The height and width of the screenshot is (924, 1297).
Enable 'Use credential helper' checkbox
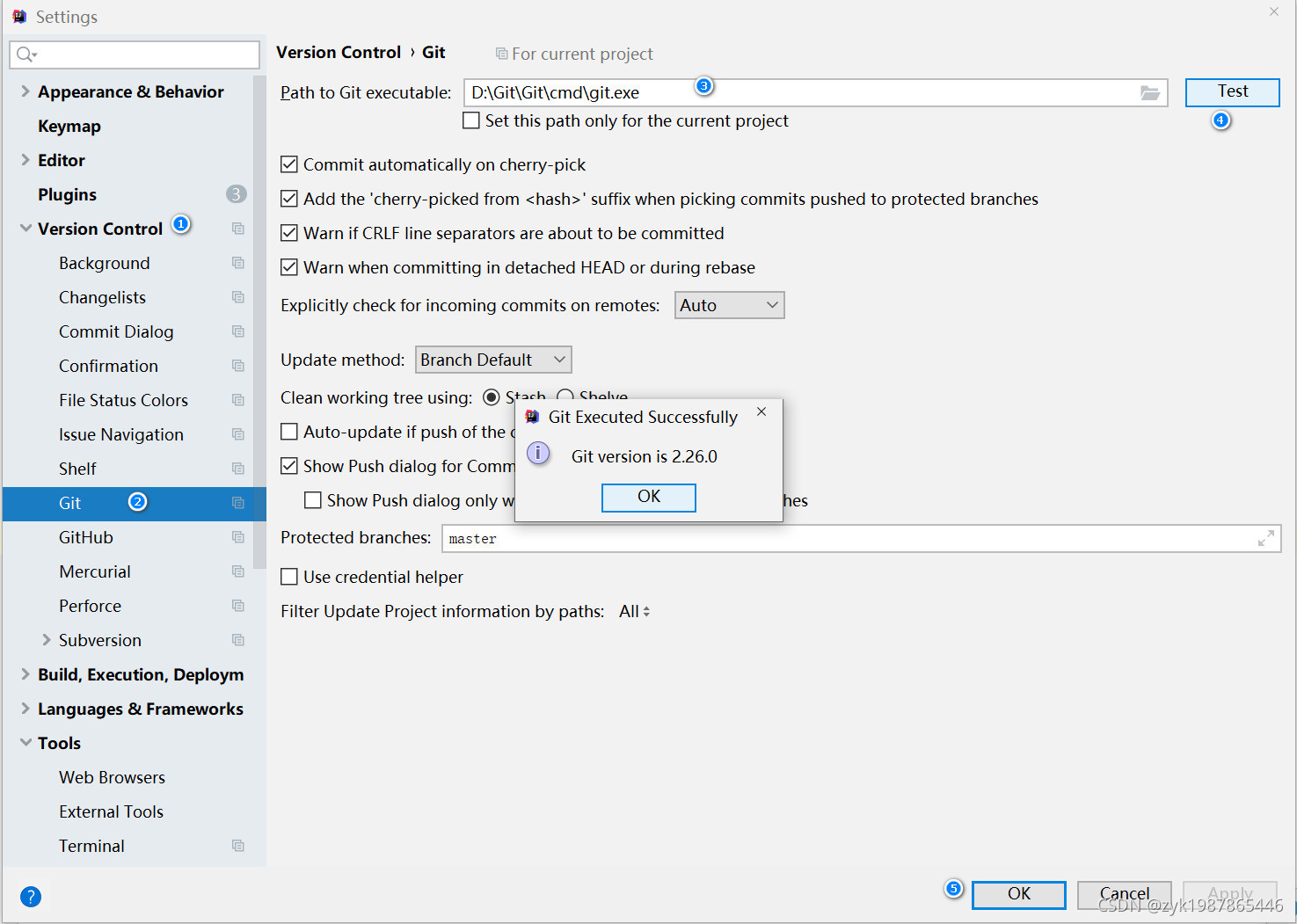point(289,578)
